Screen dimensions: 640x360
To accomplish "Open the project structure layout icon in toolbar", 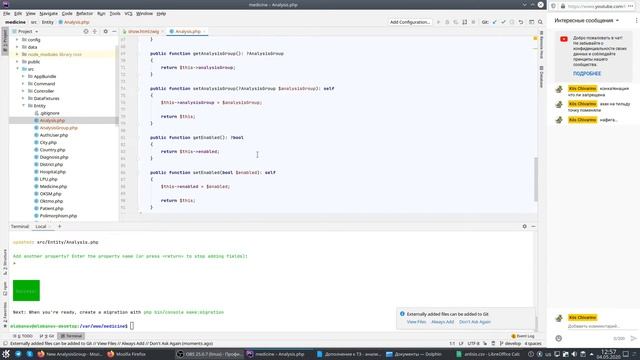I will click(x=531, y=22).
